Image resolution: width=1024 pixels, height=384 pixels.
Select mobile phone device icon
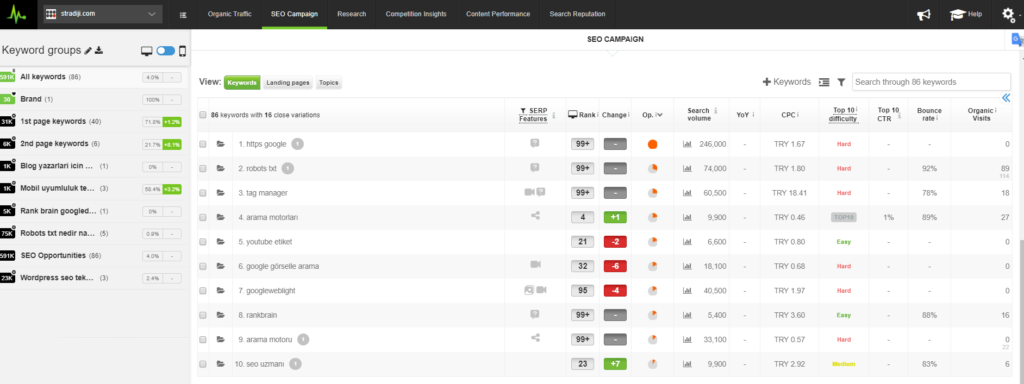[182, 51]
